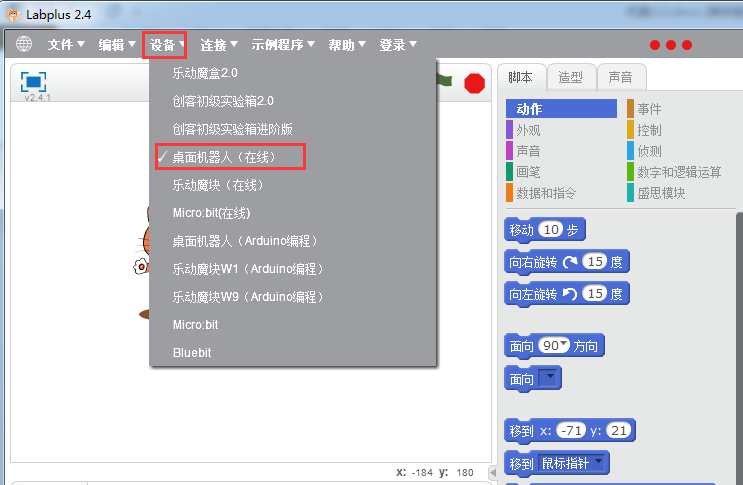Click the globe language icon
Viewport: 743px width, 485px height.
pos(24,44)
